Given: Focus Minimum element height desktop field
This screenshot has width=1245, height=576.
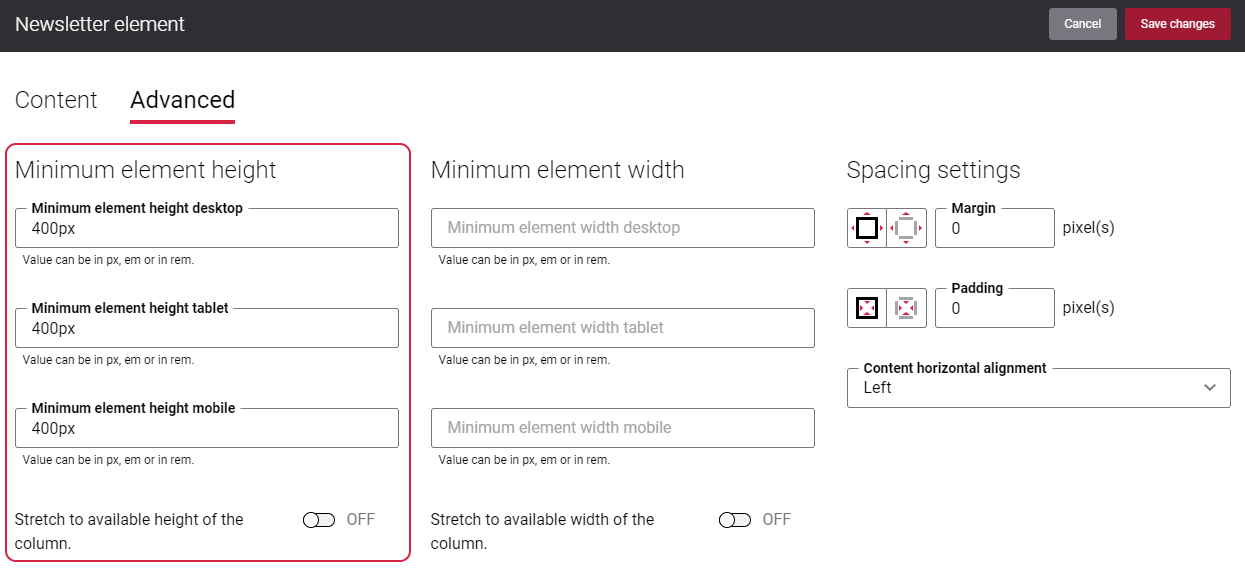Looking at the screenshot, I should click(x=207, y=228).
